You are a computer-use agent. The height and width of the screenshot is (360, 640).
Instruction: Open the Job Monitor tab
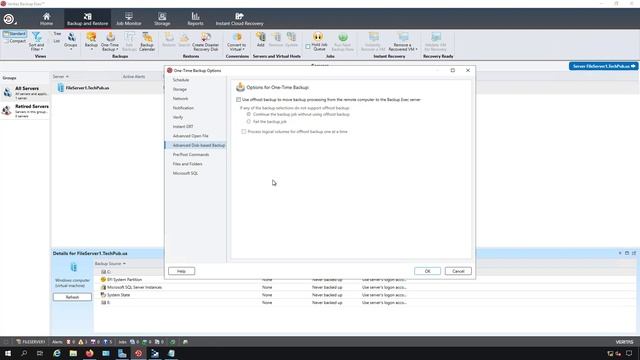(x=129, y=19)
